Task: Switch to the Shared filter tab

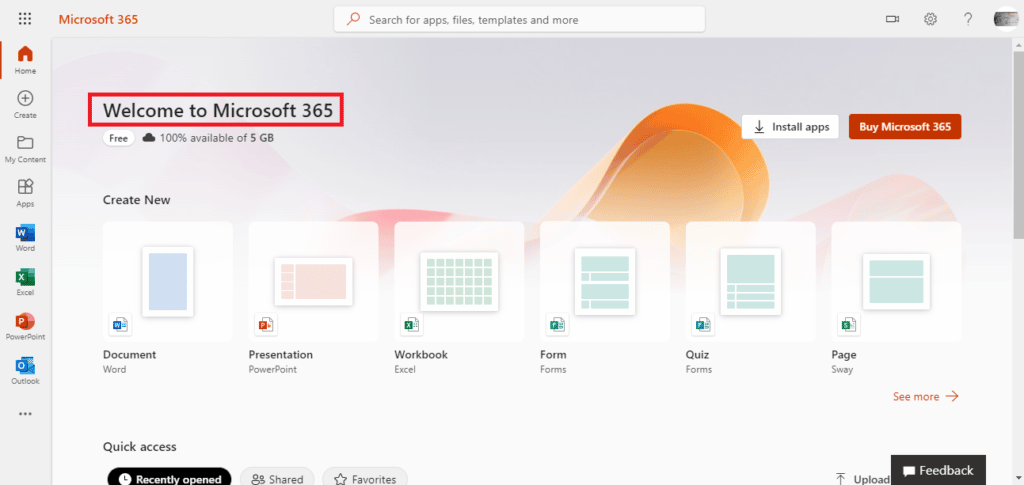Action: click(278, 479)
